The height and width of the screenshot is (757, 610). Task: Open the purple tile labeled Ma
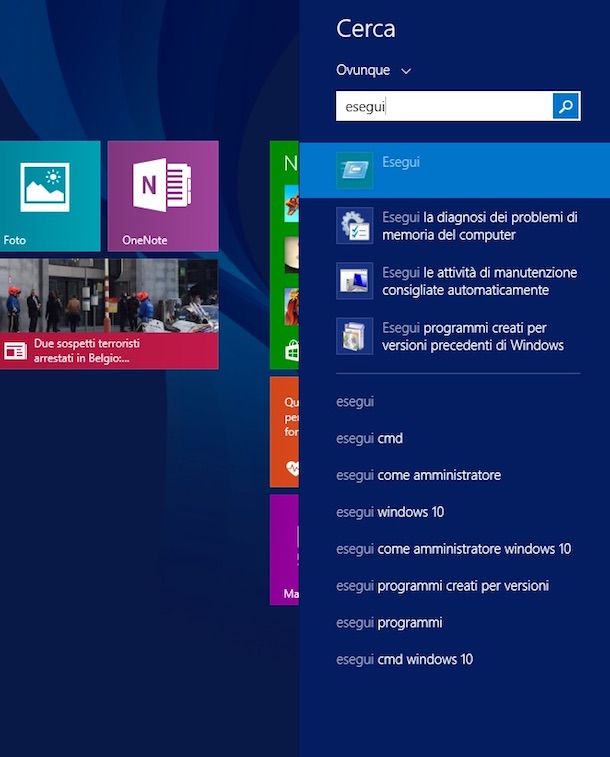pos(284,549)
